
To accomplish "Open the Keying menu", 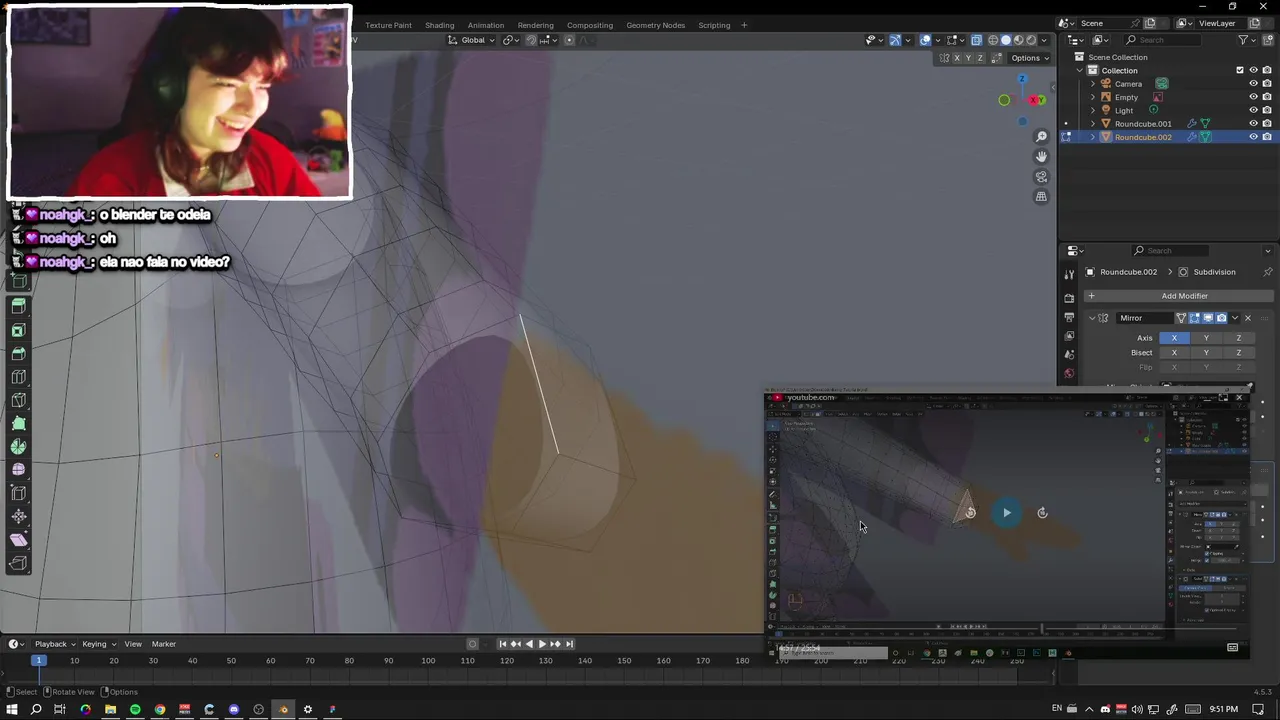I will tap(98, 644).
